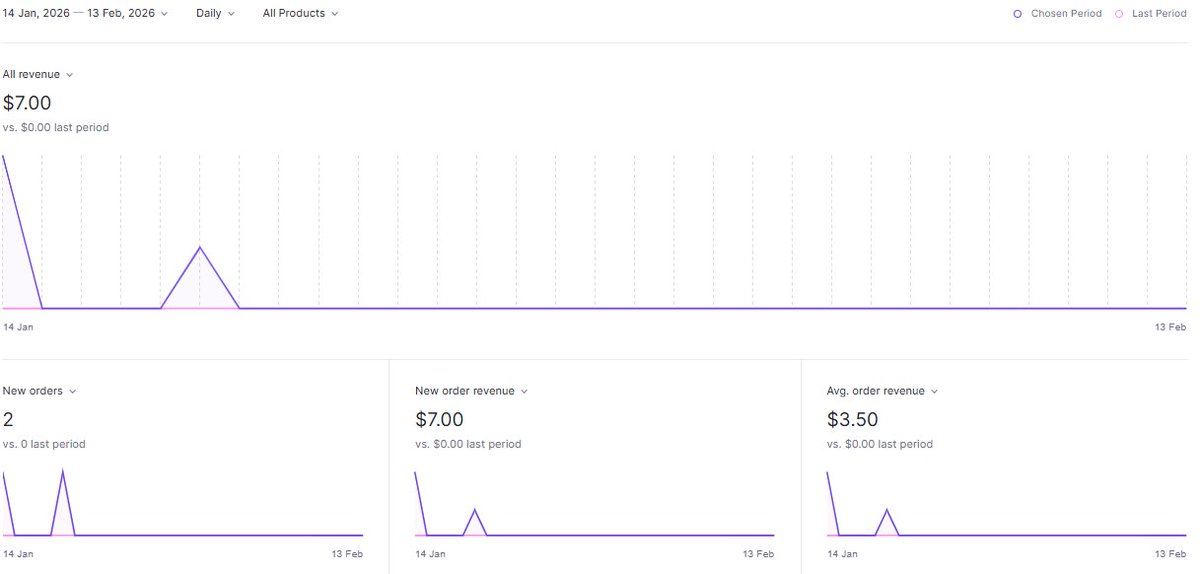Open the All Products filter dropdown
This screenshot has height=574, width=1200.
tap(300, 14)
